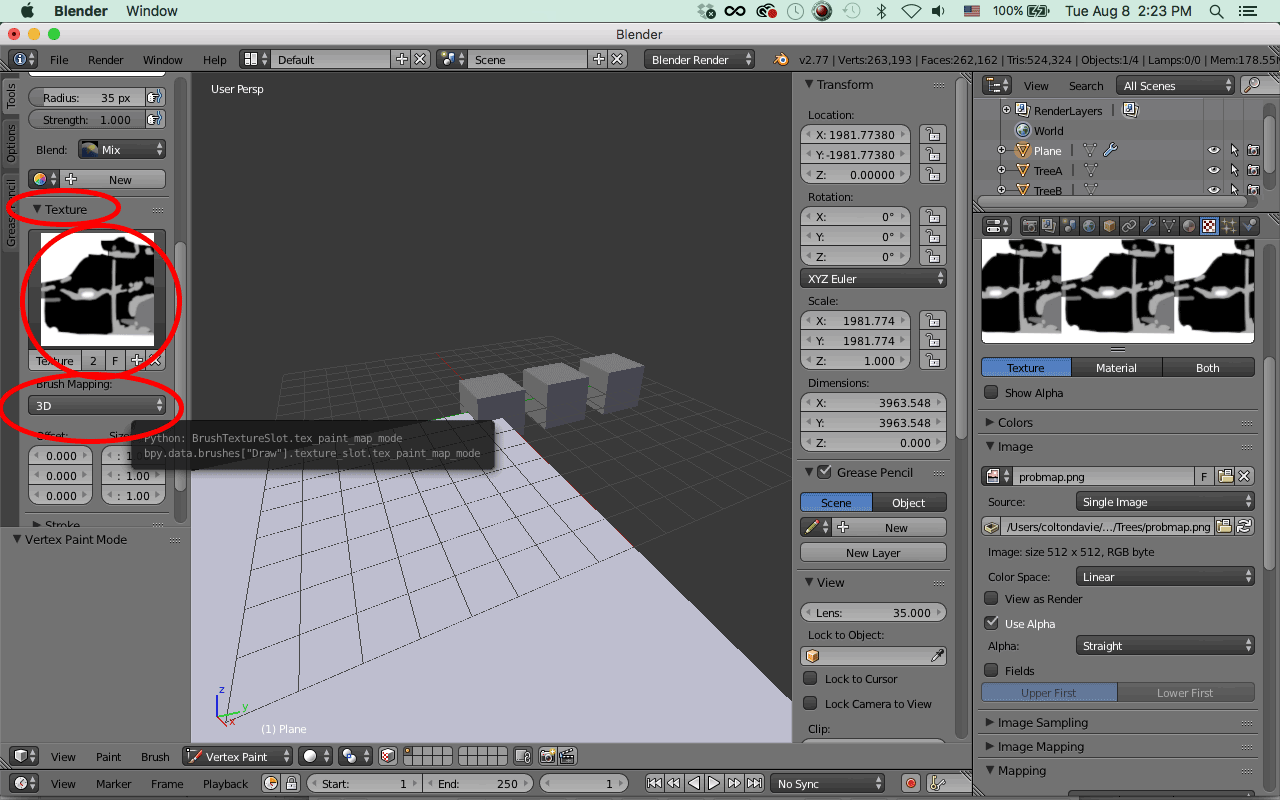1280x800 pixels.
Task: Open the Physics properties tab
Action: (1249, 226)
